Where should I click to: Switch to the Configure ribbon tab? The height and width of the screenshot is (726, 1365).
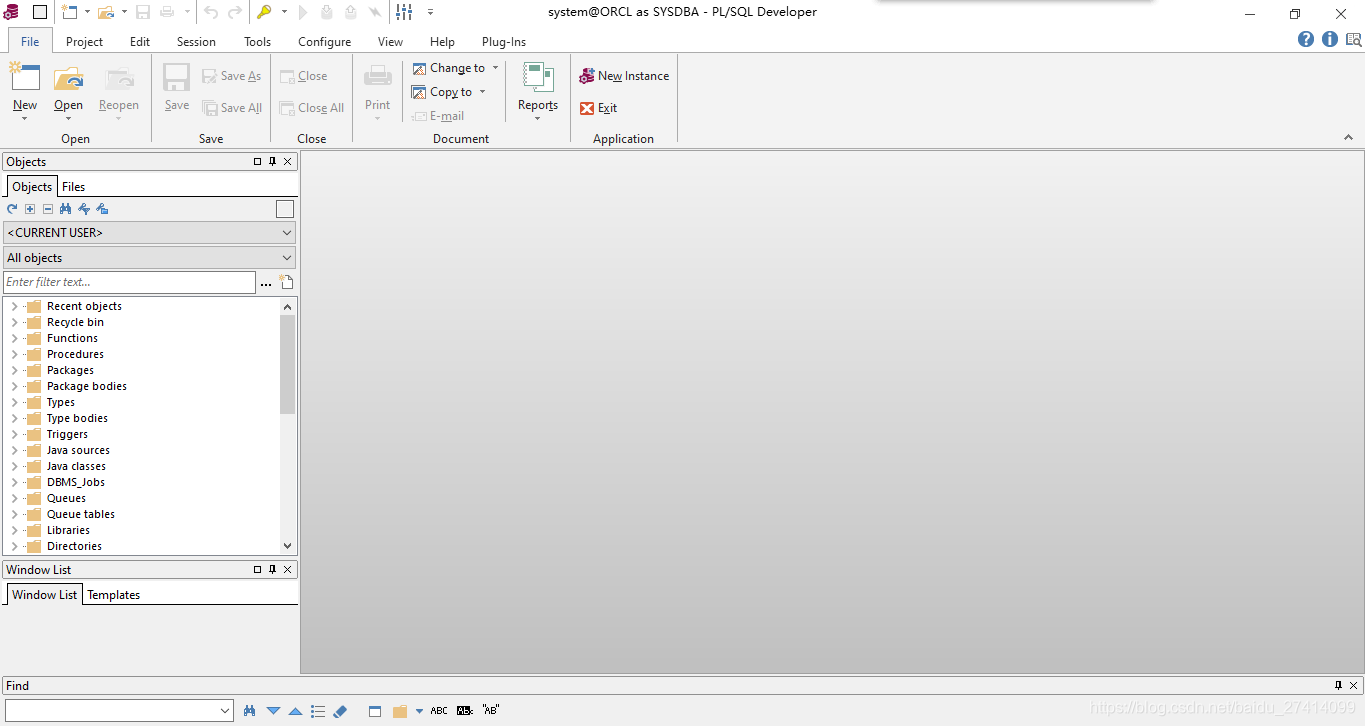click(x=324, y=42)
